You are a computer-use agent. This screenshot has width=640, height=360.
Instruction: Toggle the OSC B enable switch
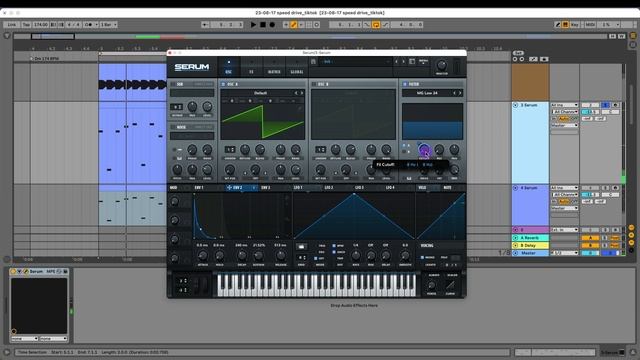[x=313, y=84]
